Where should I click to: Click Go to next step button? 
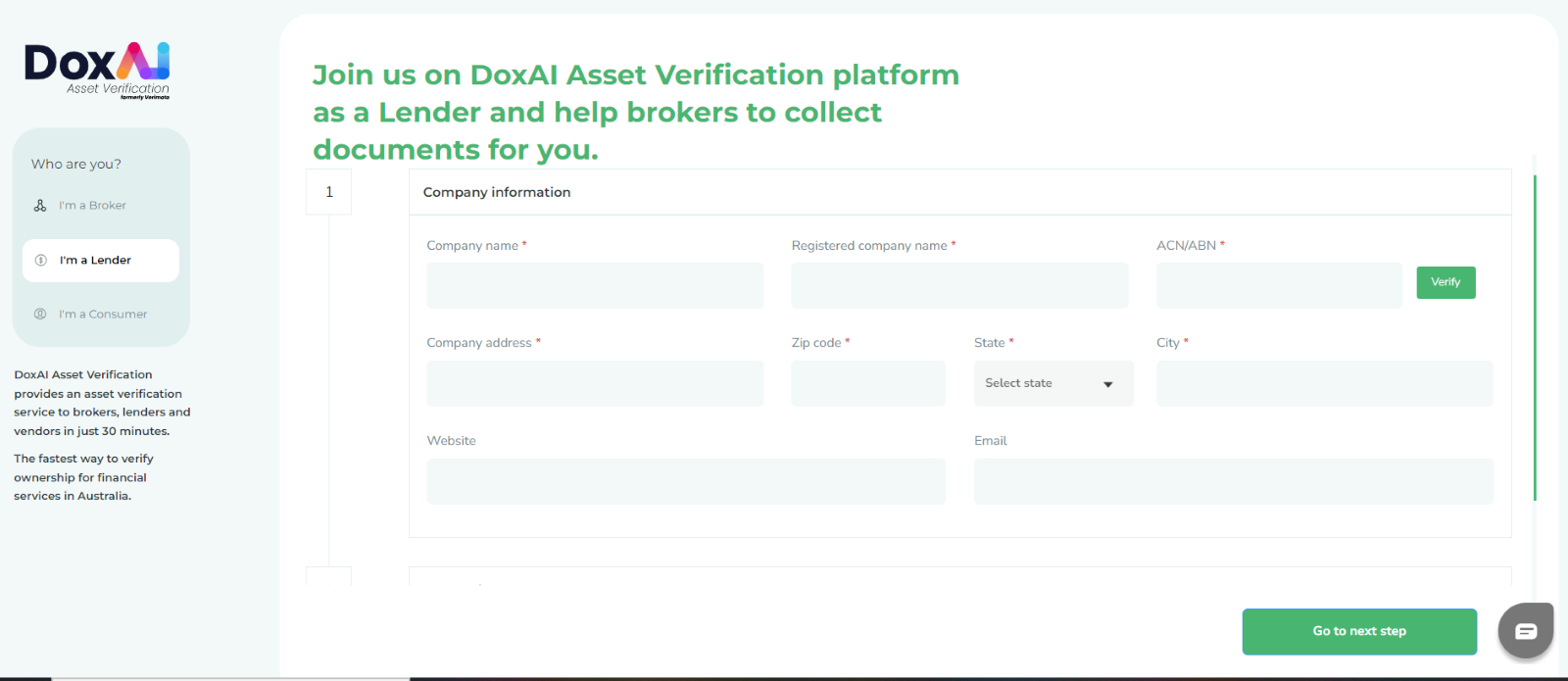click(1359, 631)
